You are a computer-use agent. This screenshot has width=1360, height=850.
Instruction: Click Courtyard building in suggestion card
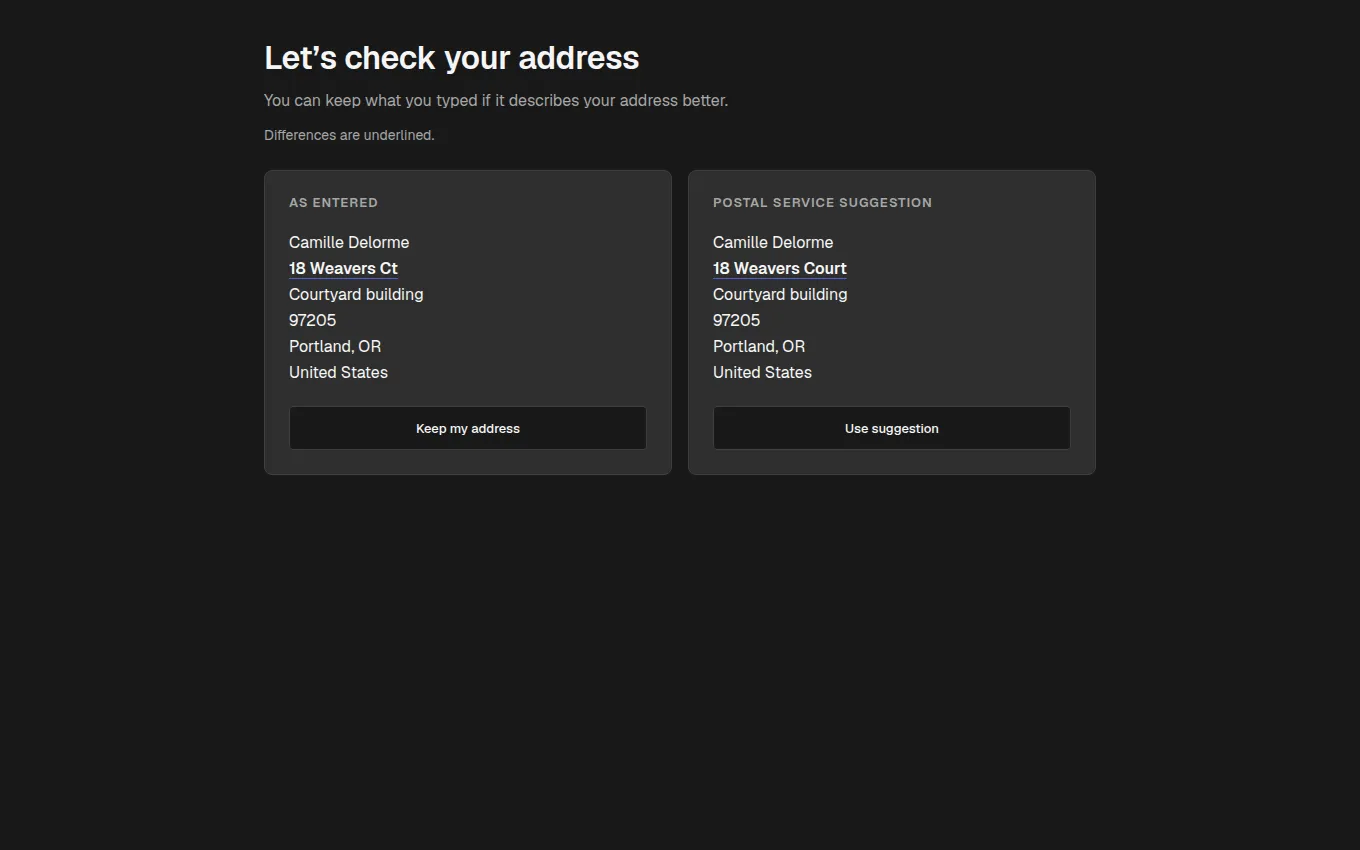pyautogui.click(x=780, y=294)
